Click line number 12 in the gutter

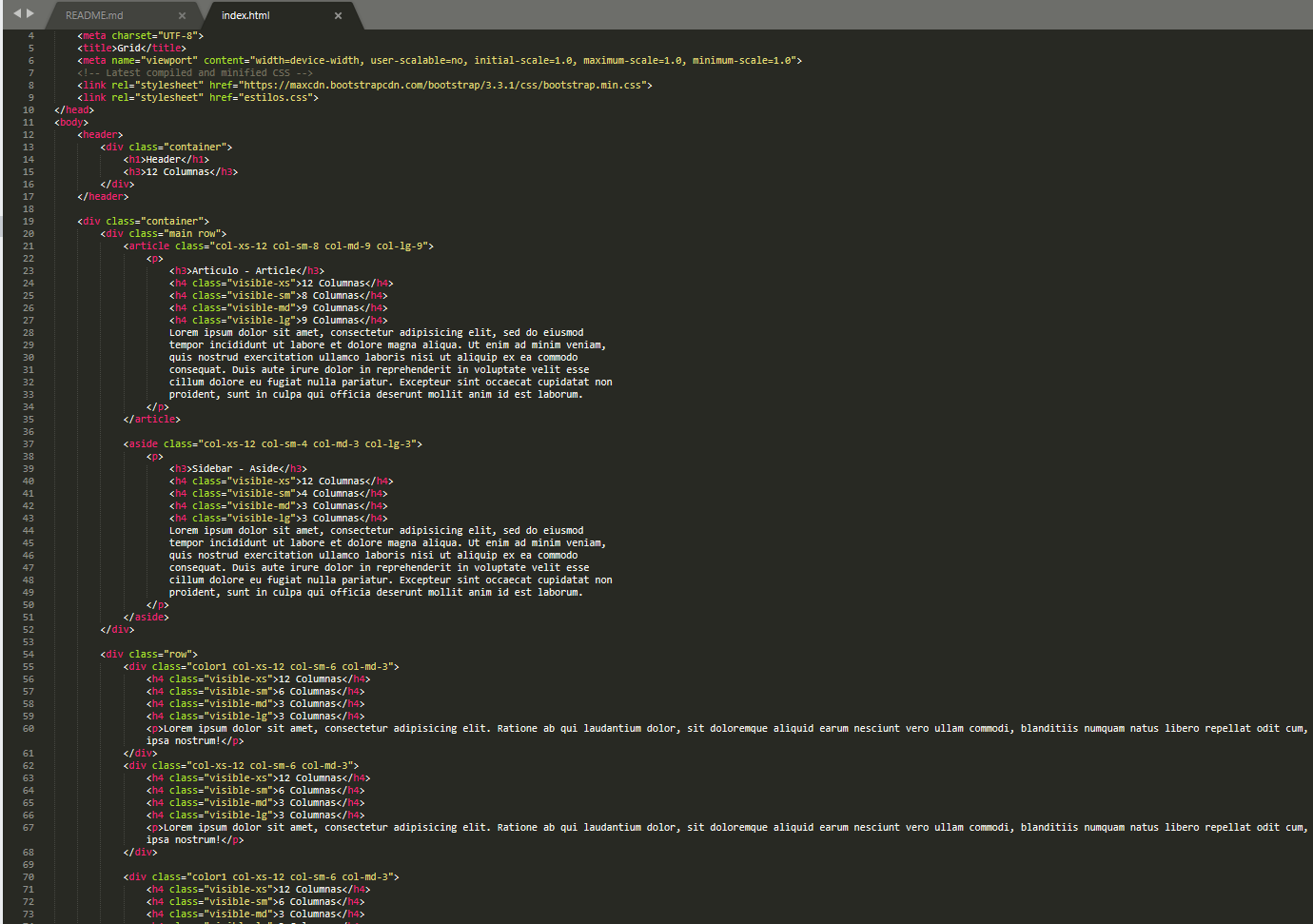point(29,135)
